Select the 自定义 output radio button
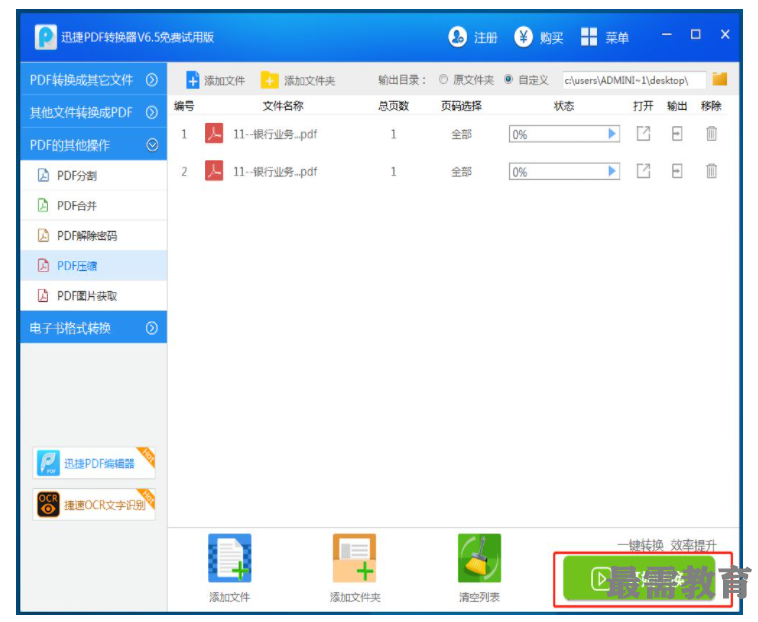The image size is (758, 622). click(x=509, y=79)
